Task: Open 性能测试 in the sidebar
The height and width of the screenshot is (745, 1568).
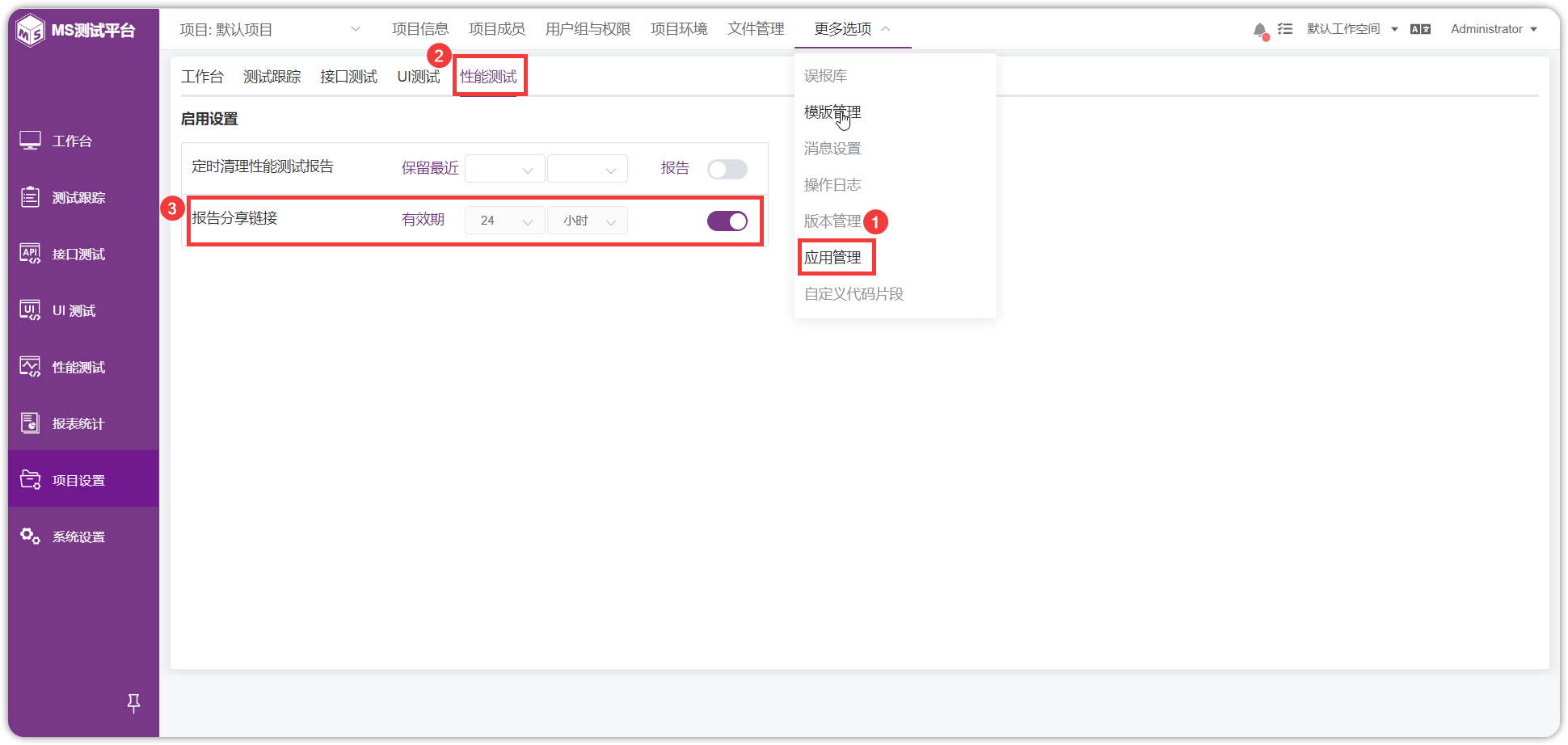Action: coord(83,367)
